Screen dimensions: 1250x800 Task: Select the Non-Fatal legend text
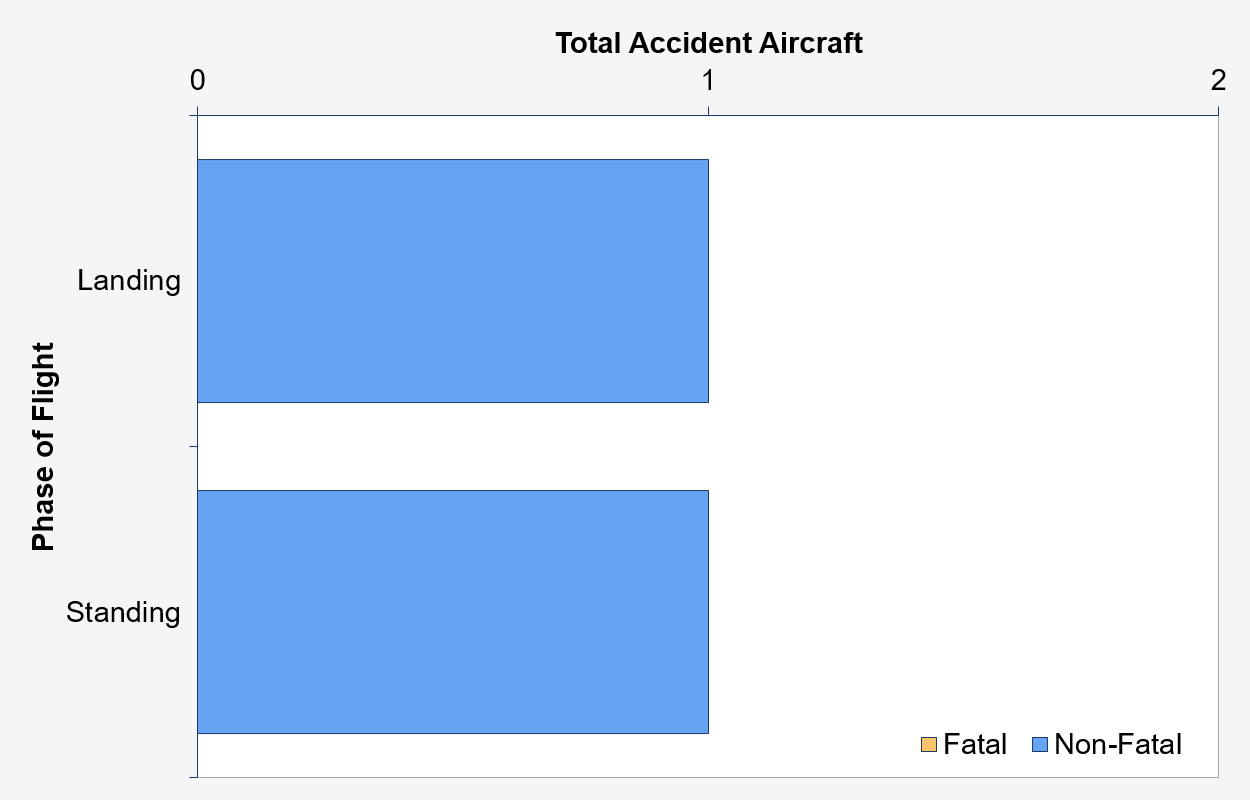[1118, 745]
